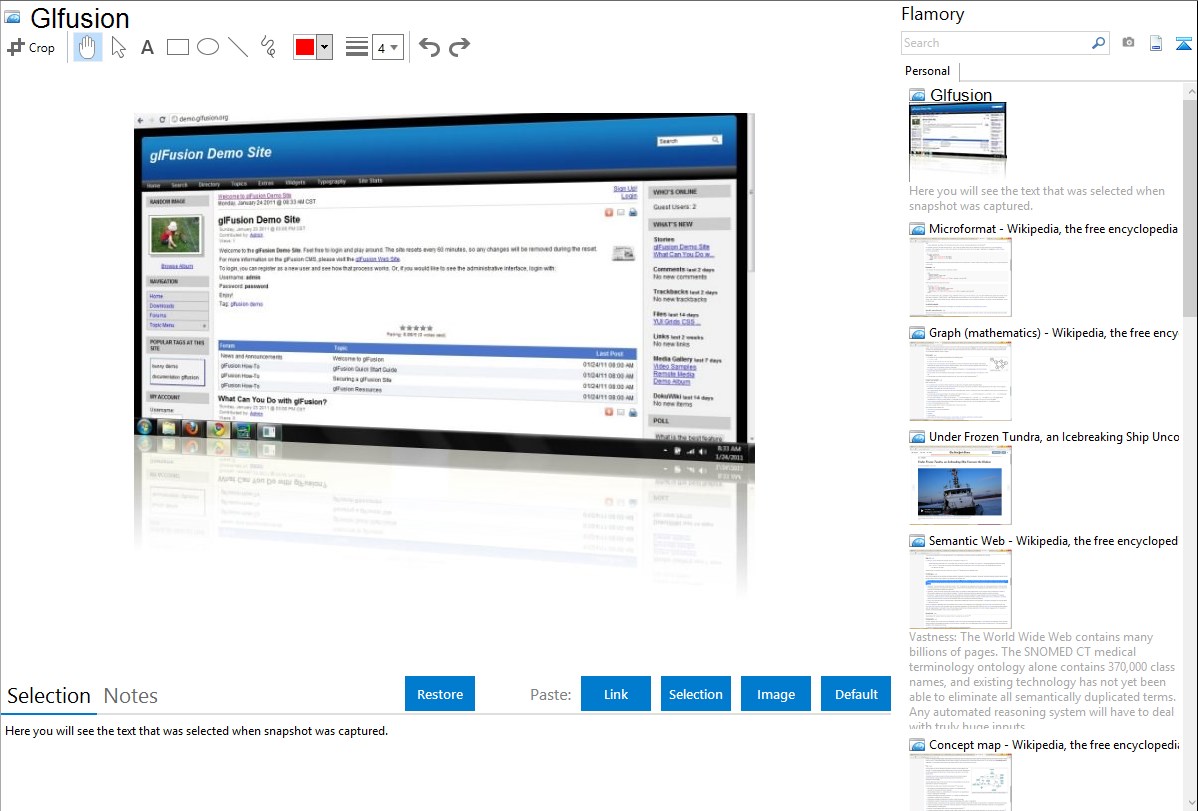Click the line thickness icon
Screen dimensions: 1198x811
[x=357, y=47]
